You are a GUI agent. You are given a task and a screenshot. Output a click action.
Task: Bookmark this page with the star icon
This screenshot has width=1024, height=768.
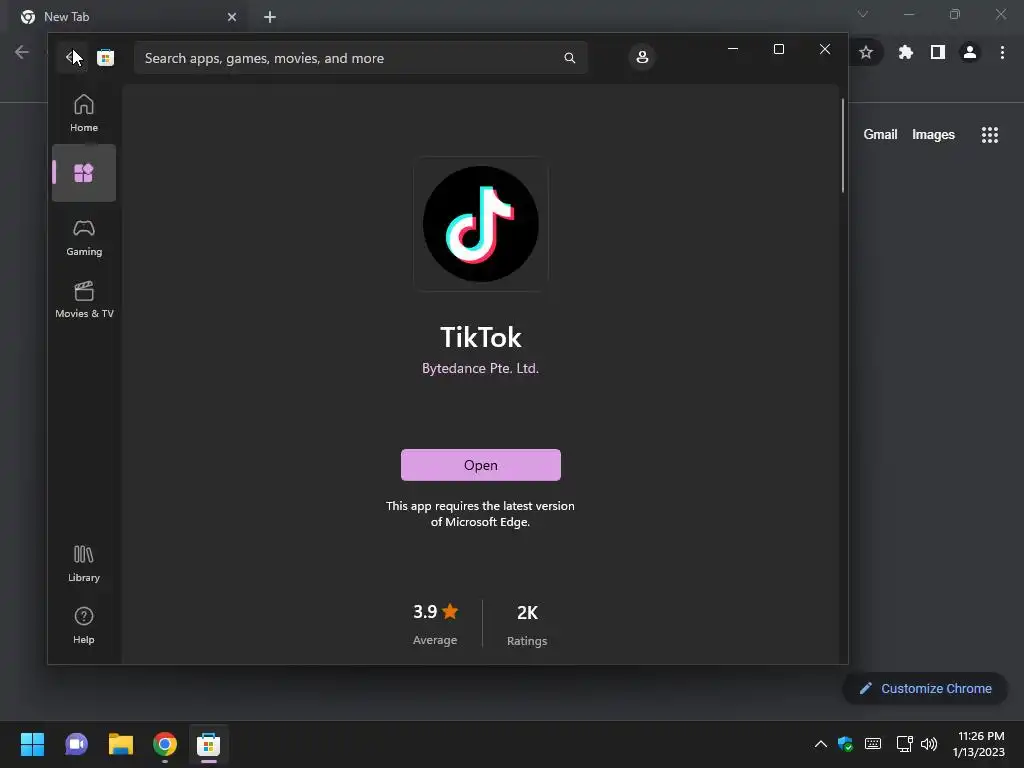[866, 52]
